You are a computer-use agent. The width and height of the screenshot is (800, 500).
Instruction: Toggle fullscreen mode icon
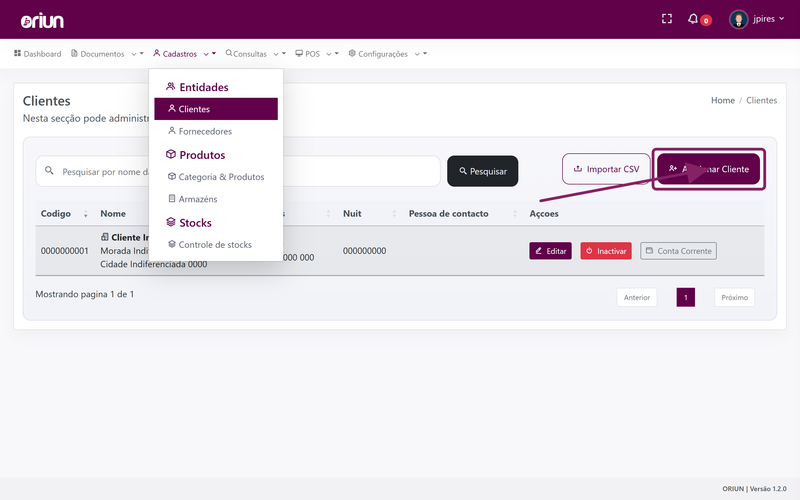[667, 19]
